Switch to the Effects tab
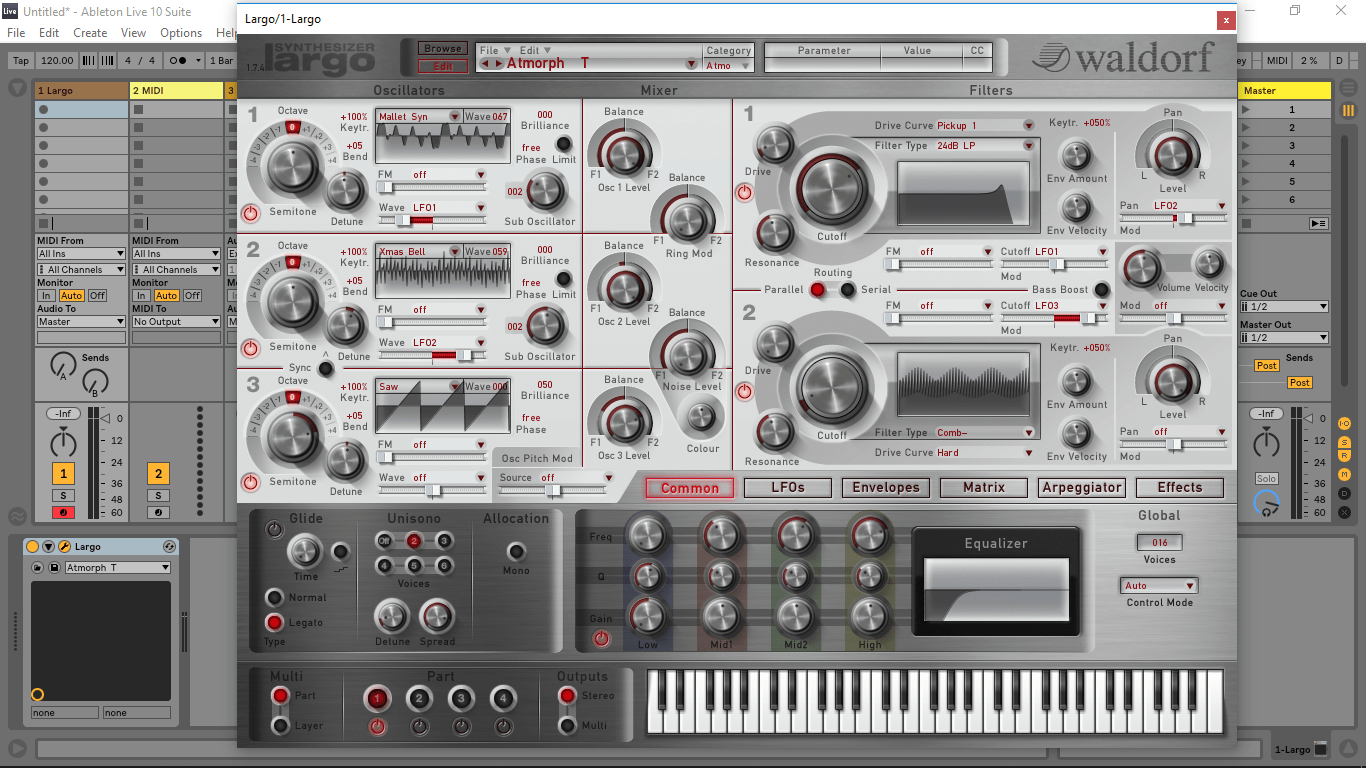The width and height of the screenshot is (1366, 768). [1180, 488]
